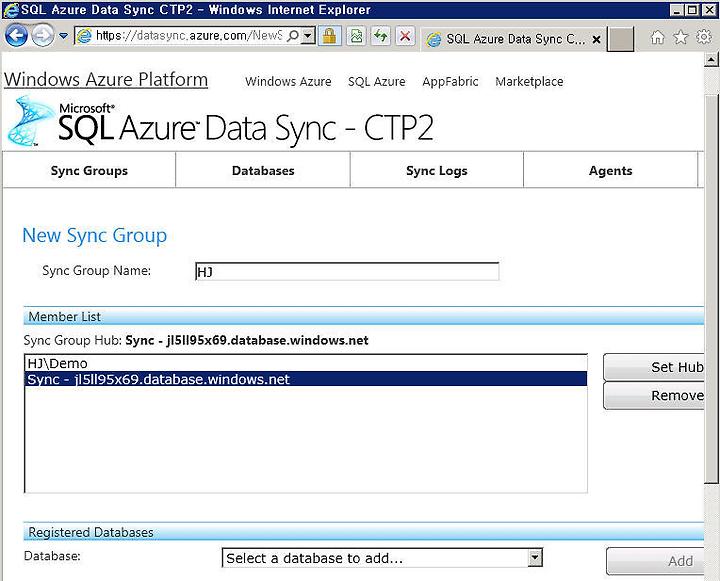Click the security lock icon
720x581 pixels.
329,36
